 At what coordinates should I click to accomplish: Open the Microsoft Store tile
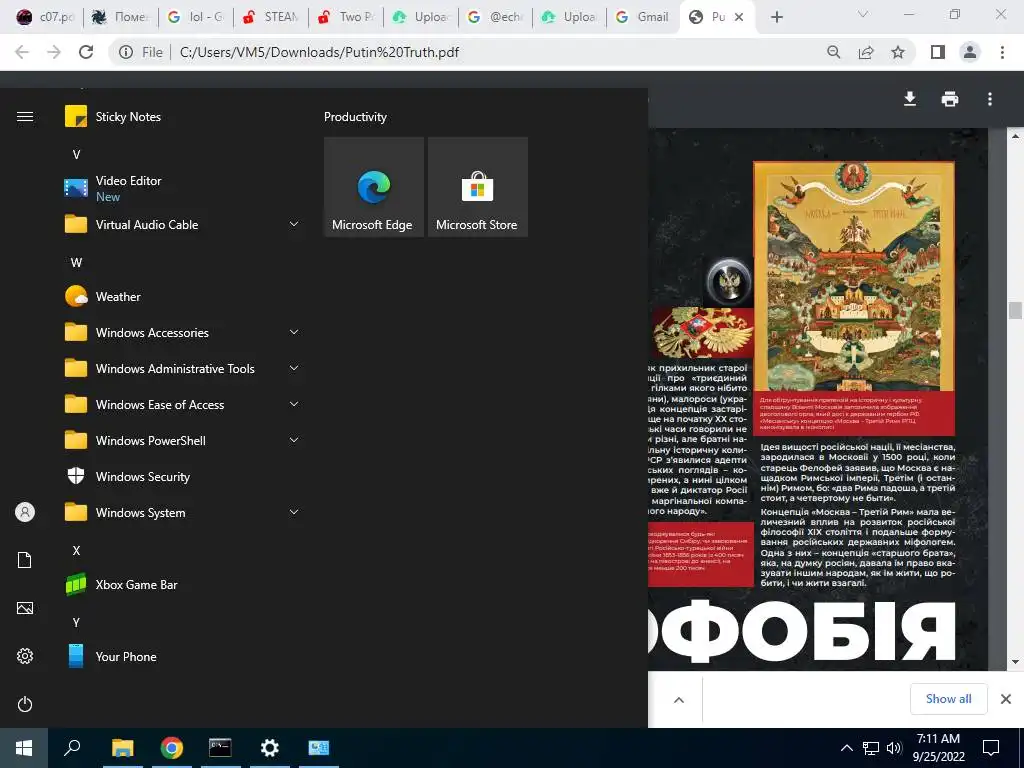(x=477, y=187)
